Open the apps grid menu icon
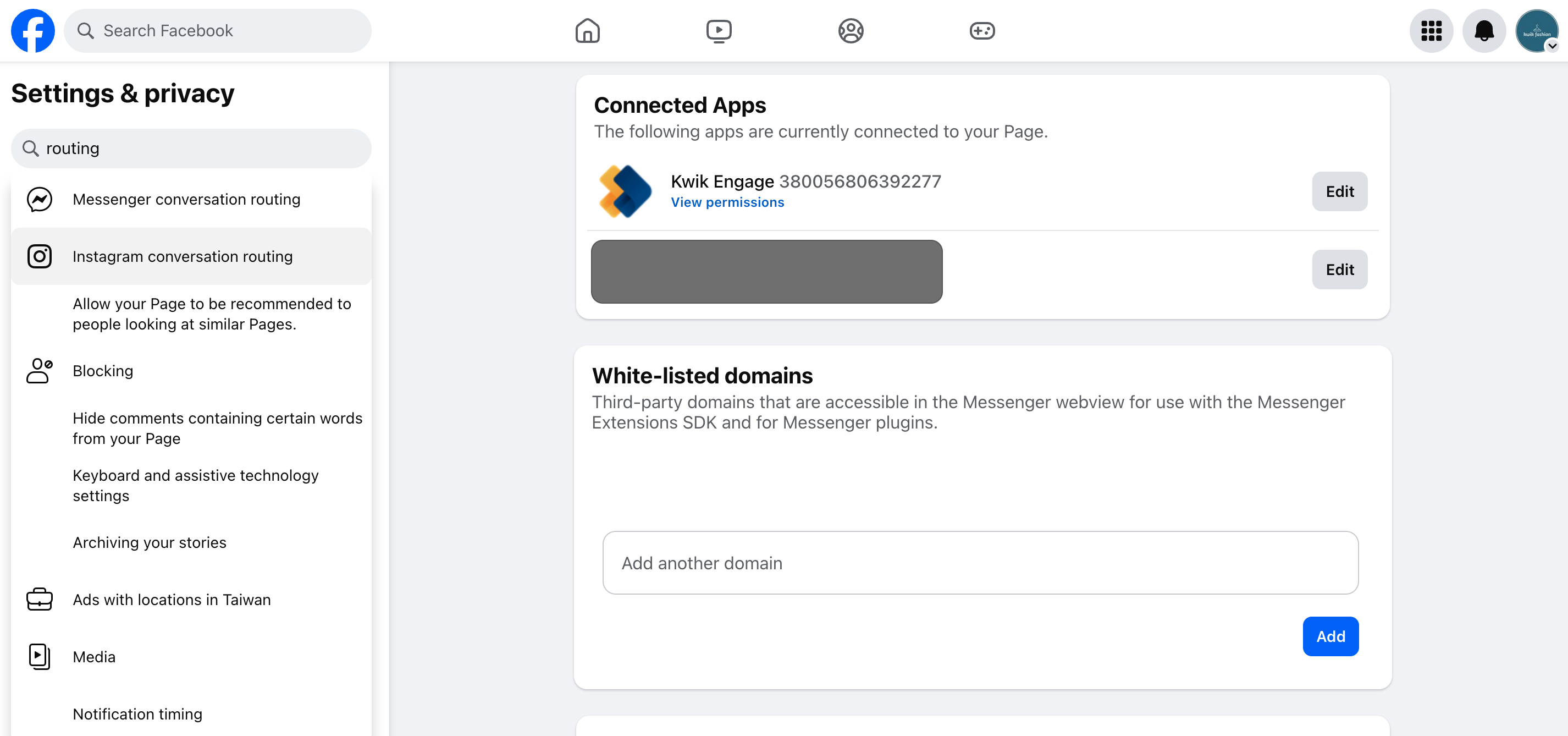1568x736 pixels. (x=1431, y=30)
